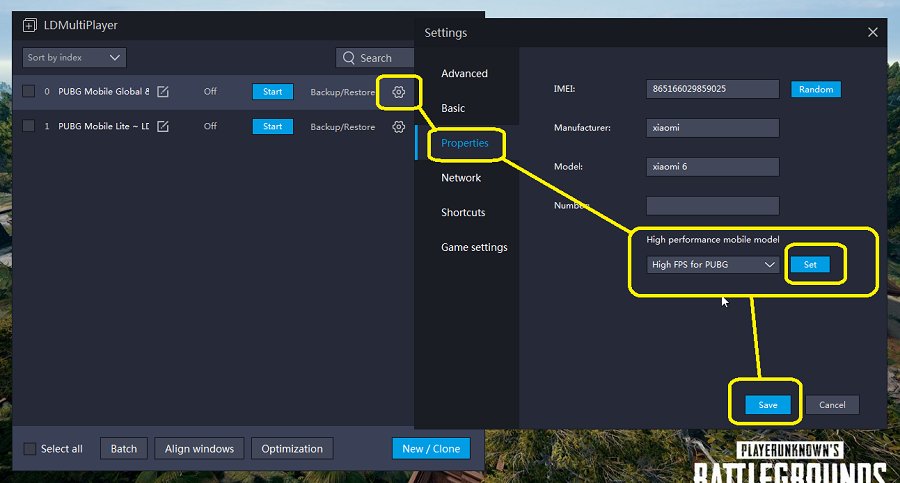Open the Optimization button
900x483 pixels.
[292, 449]
